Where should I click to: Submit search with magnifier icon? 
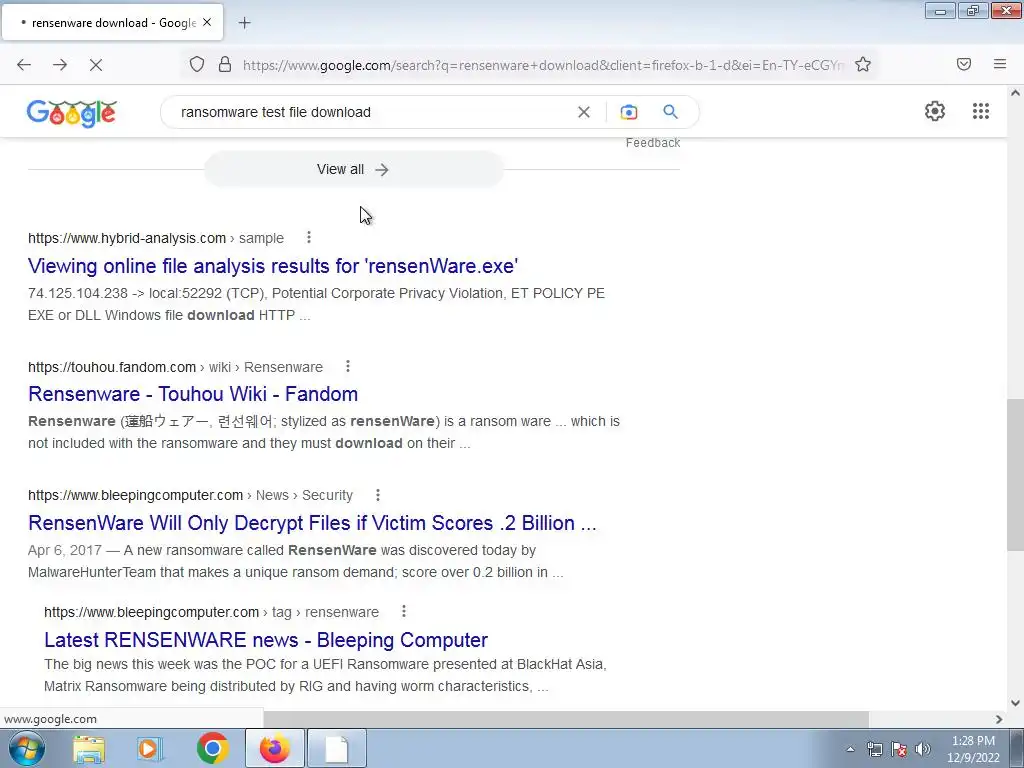tap(670, 112)
